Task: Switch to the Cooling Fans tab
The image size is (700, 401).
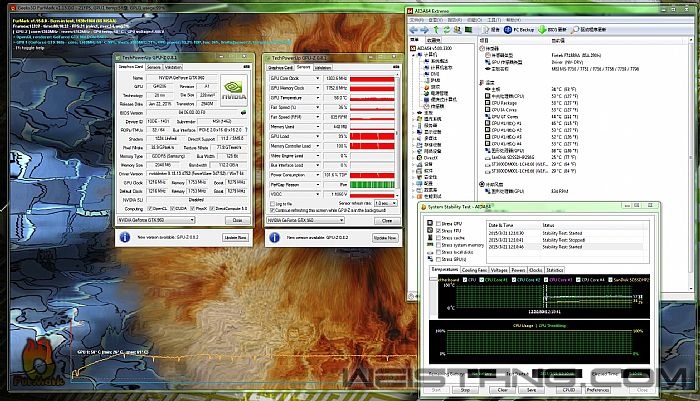Action: point(475,270)
